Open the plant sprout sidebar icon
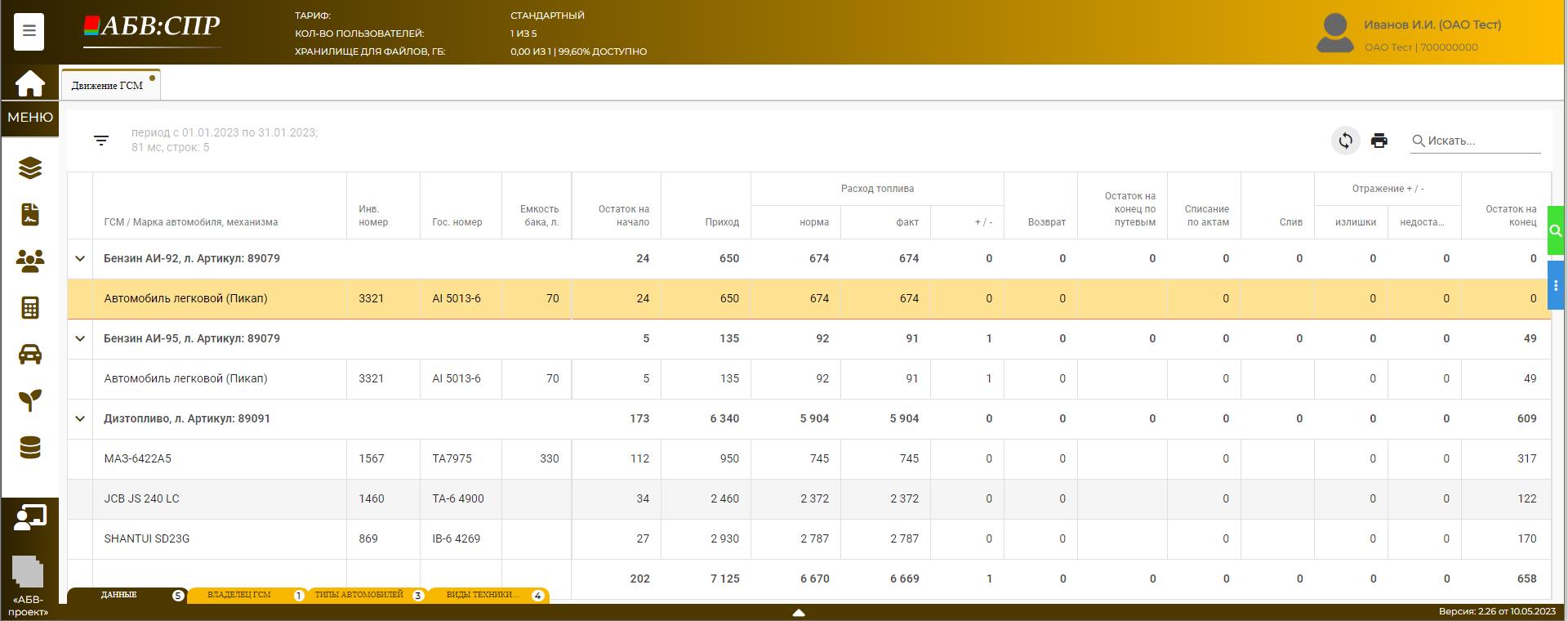Image resolution: width=1568 pixels, height=621 pixels. click(30, 400)
